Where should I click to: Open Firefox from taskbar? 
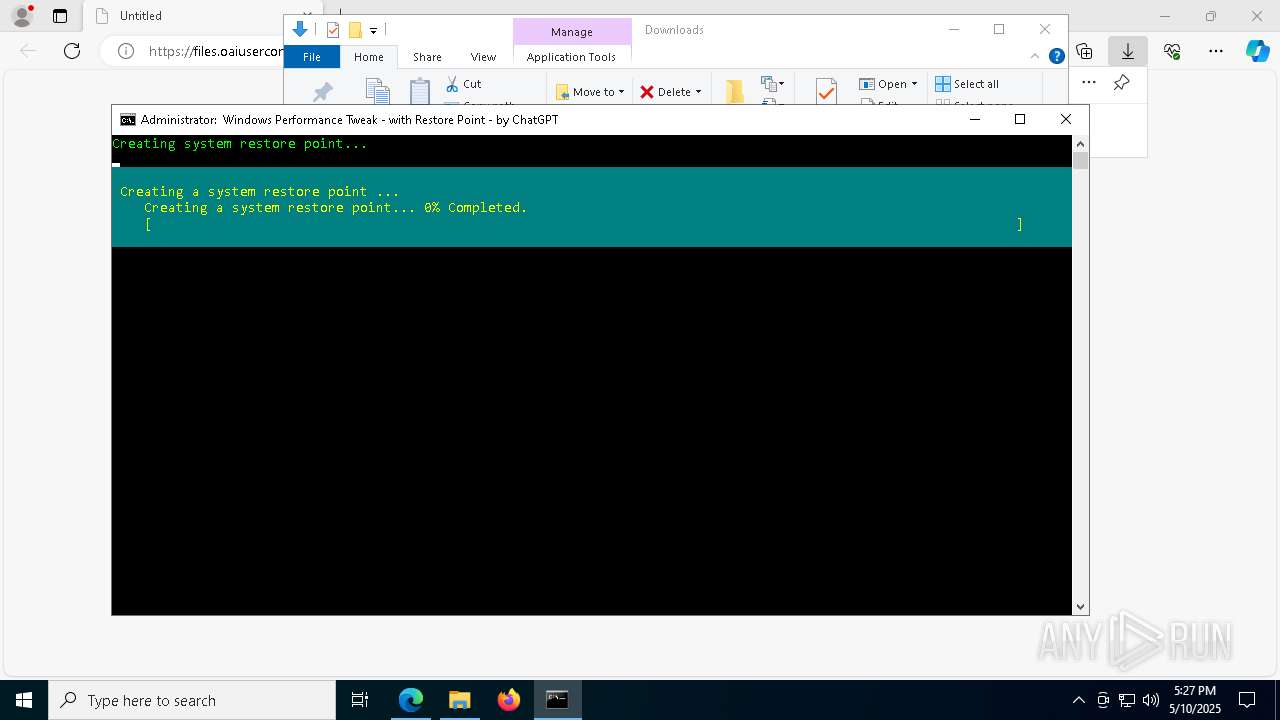pos(509,700)
